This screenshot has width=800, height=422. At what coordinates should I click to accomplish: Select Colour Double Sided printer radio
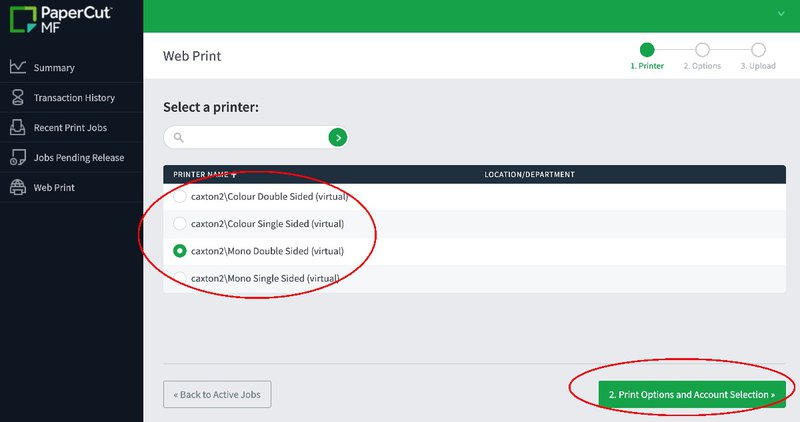click(x=180, y=196)
